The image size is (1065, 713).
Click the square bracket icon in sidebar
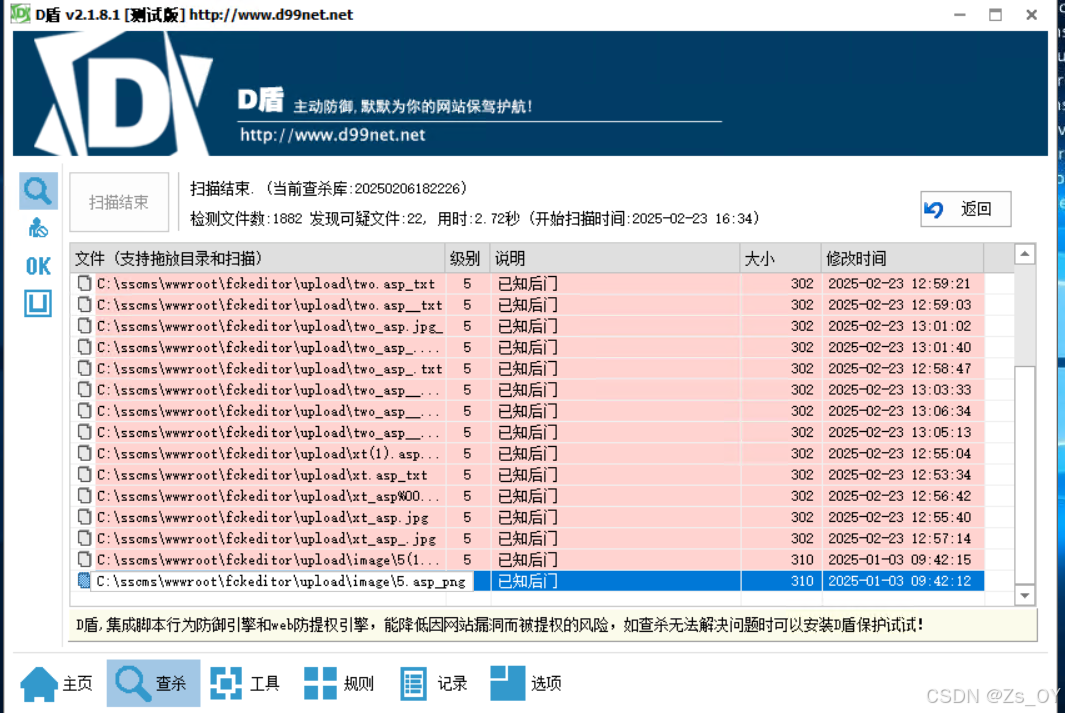[38, 303]
